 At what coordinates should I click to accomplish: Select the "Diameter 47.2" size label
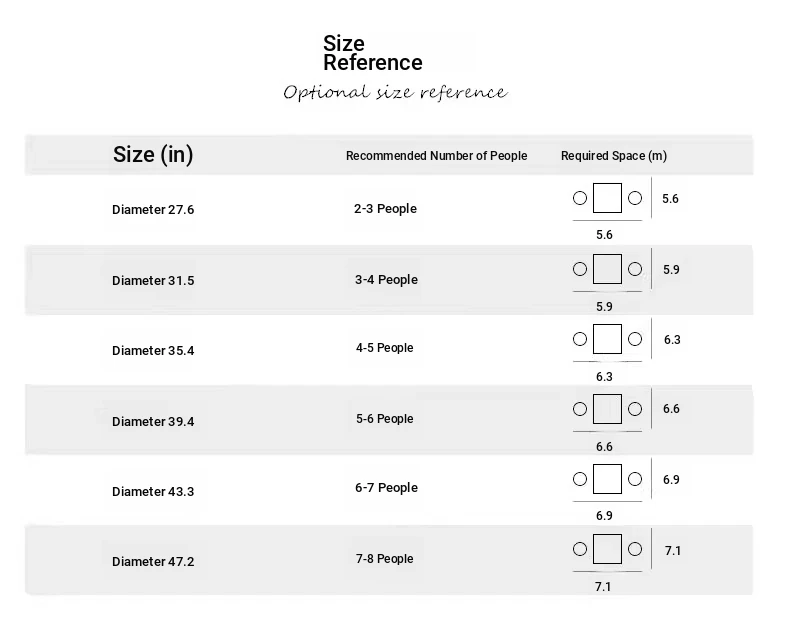[x=153, y=562]
